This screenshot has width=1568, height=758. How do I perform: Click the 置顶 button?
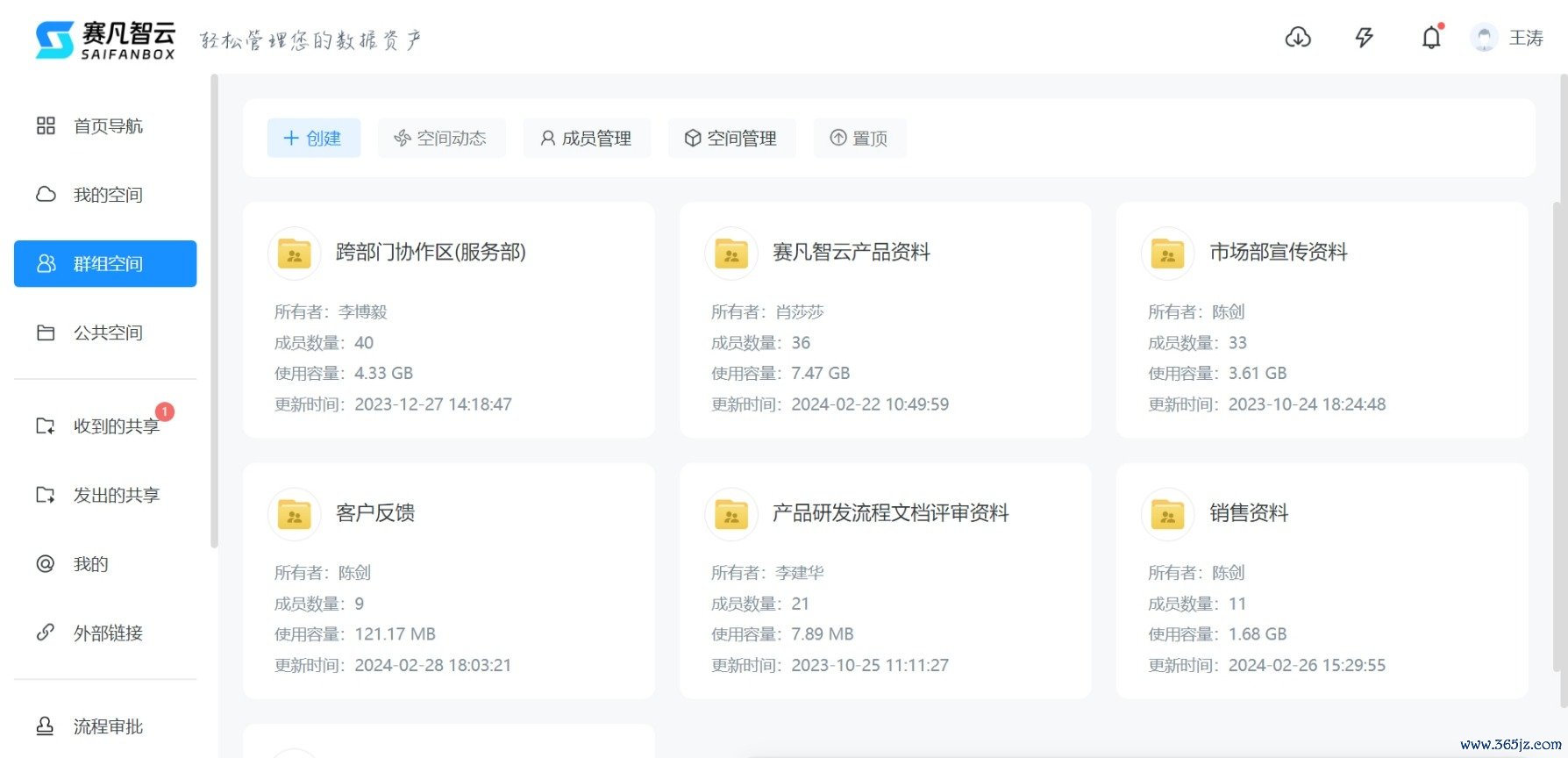(859, 138)
